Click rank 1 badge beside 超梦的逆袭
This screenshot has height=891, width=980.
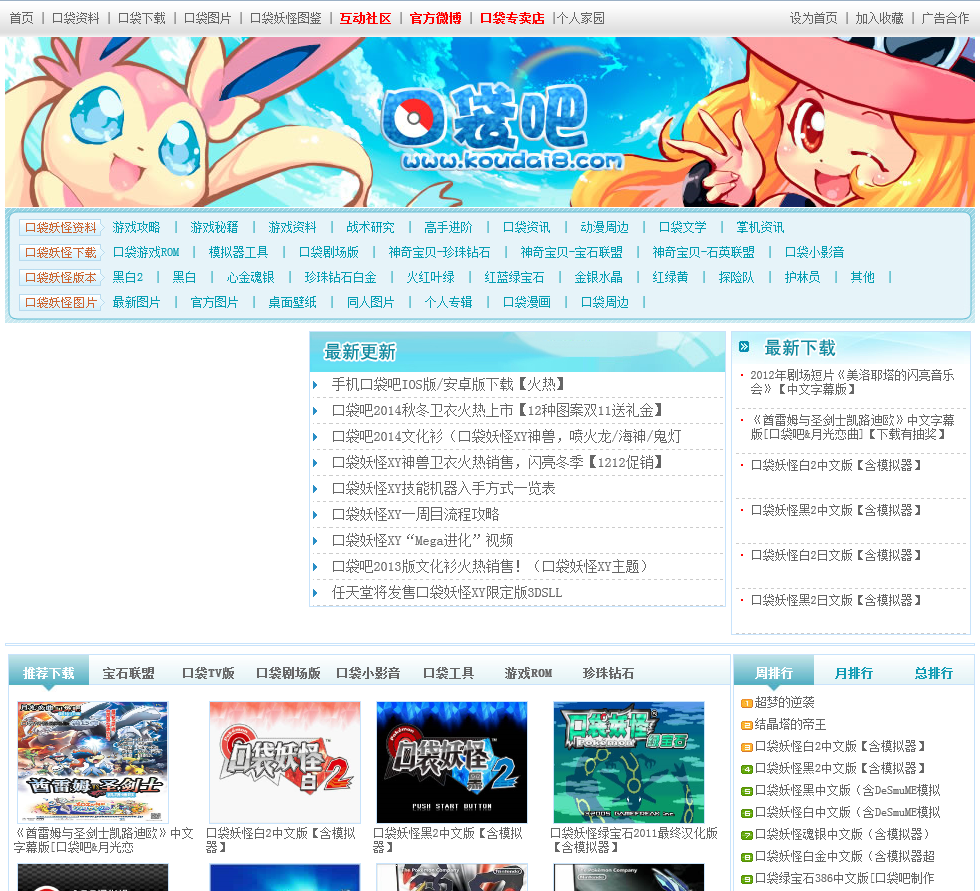(746, 704)
